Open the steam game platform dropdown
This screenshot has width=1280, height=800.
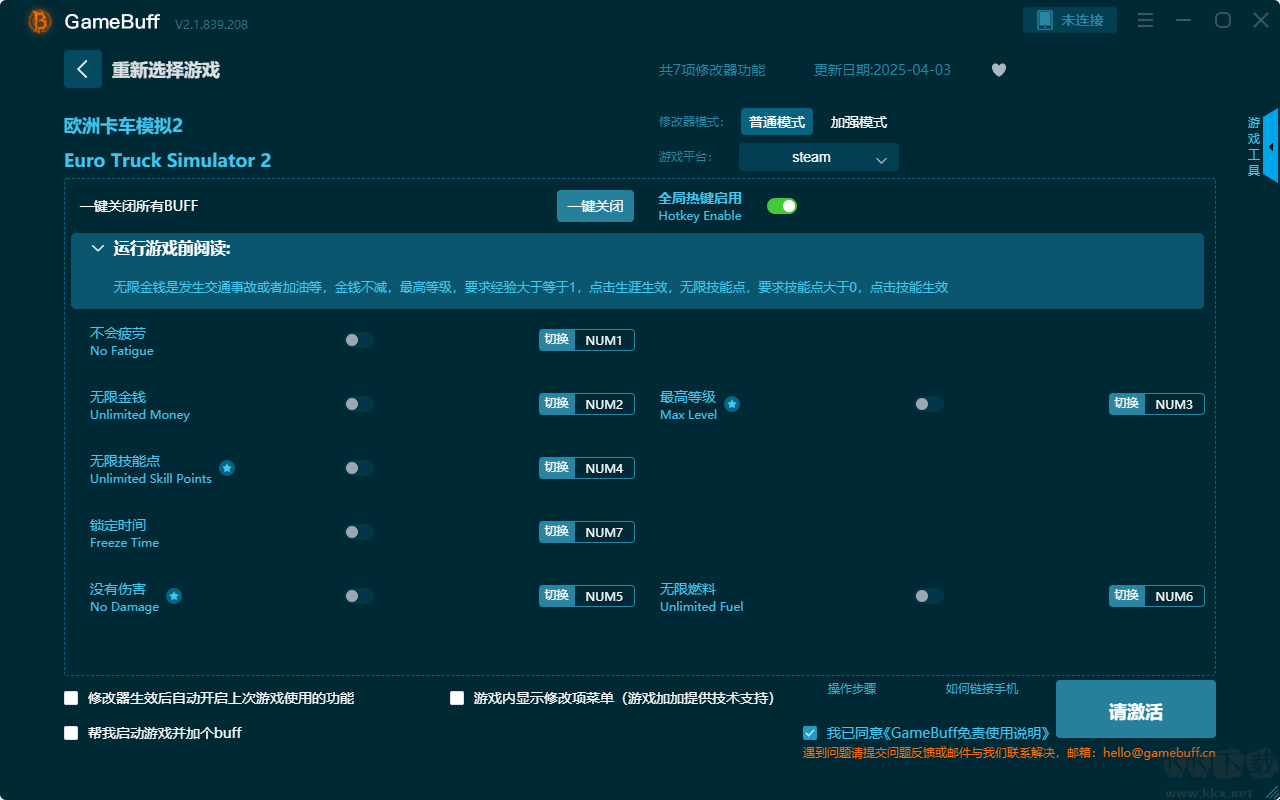818,157
